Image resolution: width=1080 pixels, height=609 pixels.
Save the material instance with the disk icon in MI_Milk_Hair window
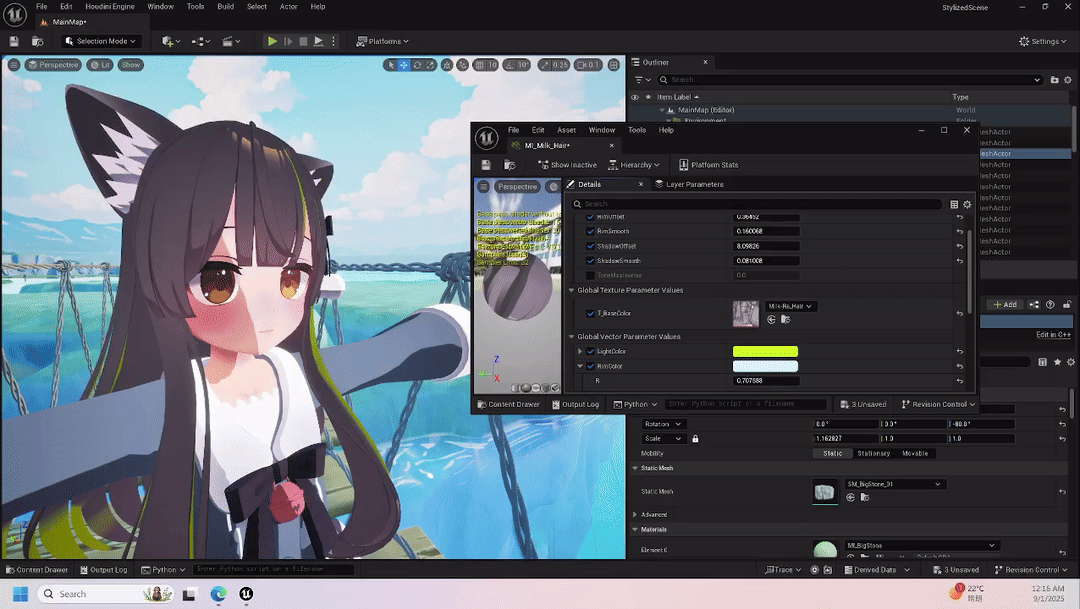pyautogui.click(x=486, y=165)
